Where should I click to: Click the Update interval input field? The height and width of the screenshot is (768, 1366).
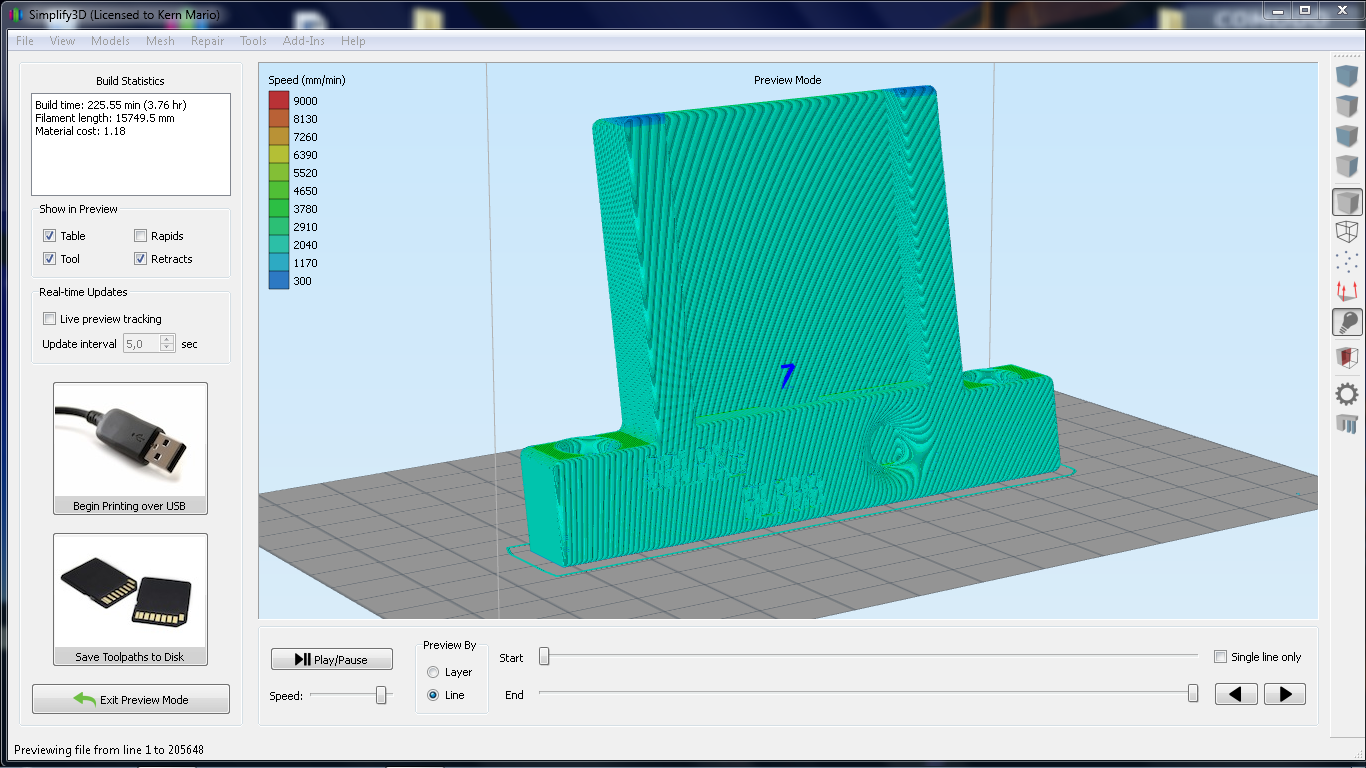pyautogui.click(x=141, y=344)
